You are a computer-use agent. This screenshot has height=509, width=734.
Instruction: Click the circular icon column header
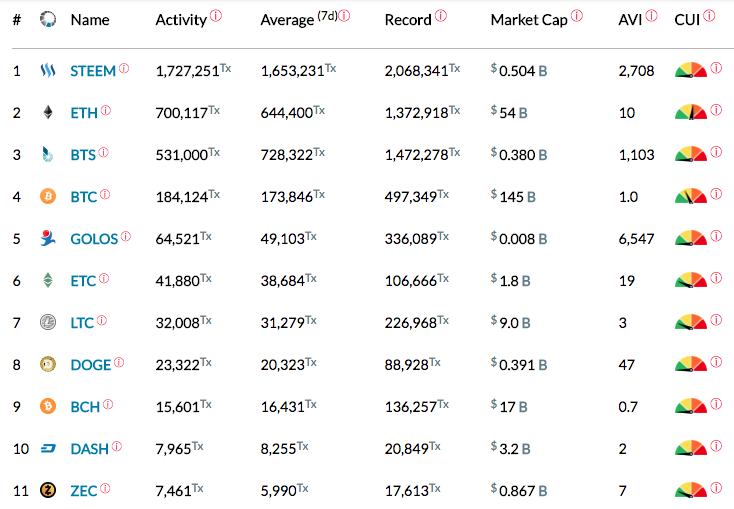pyautogui.click(x=48, y=19)
